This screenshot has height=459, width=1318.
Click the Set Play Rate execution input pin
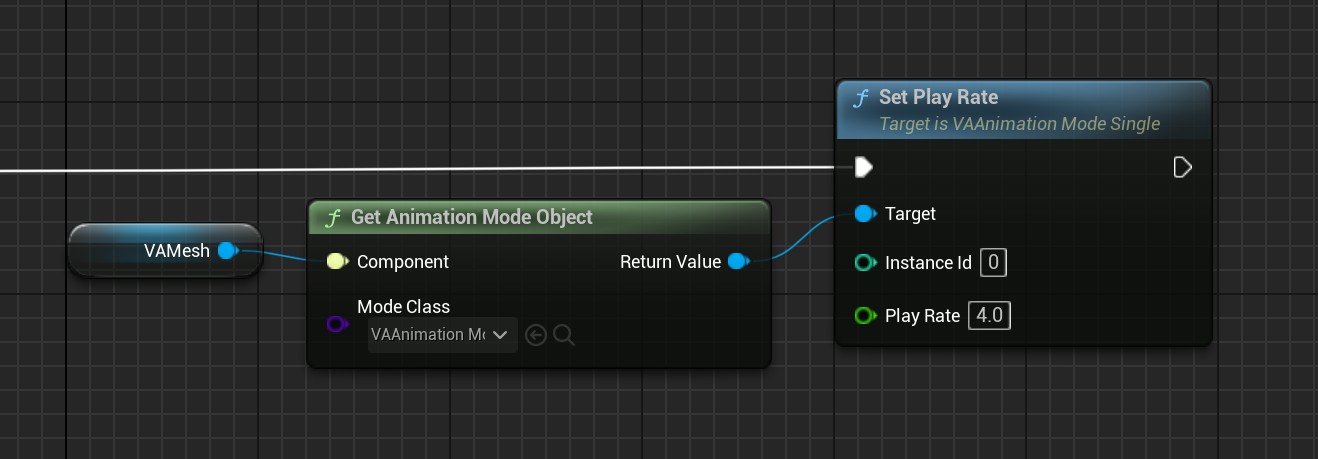(864, 166)
